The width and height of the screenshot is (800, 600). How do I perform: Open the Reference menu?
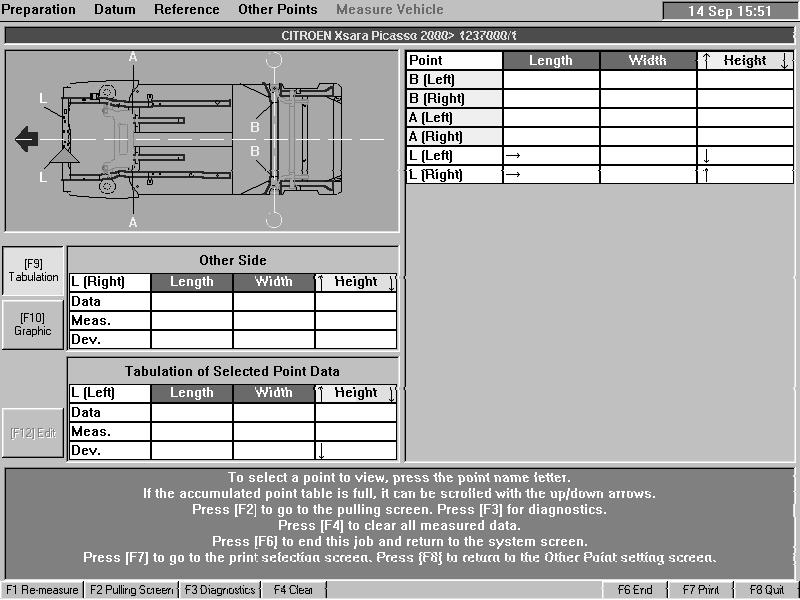(187, 10)
